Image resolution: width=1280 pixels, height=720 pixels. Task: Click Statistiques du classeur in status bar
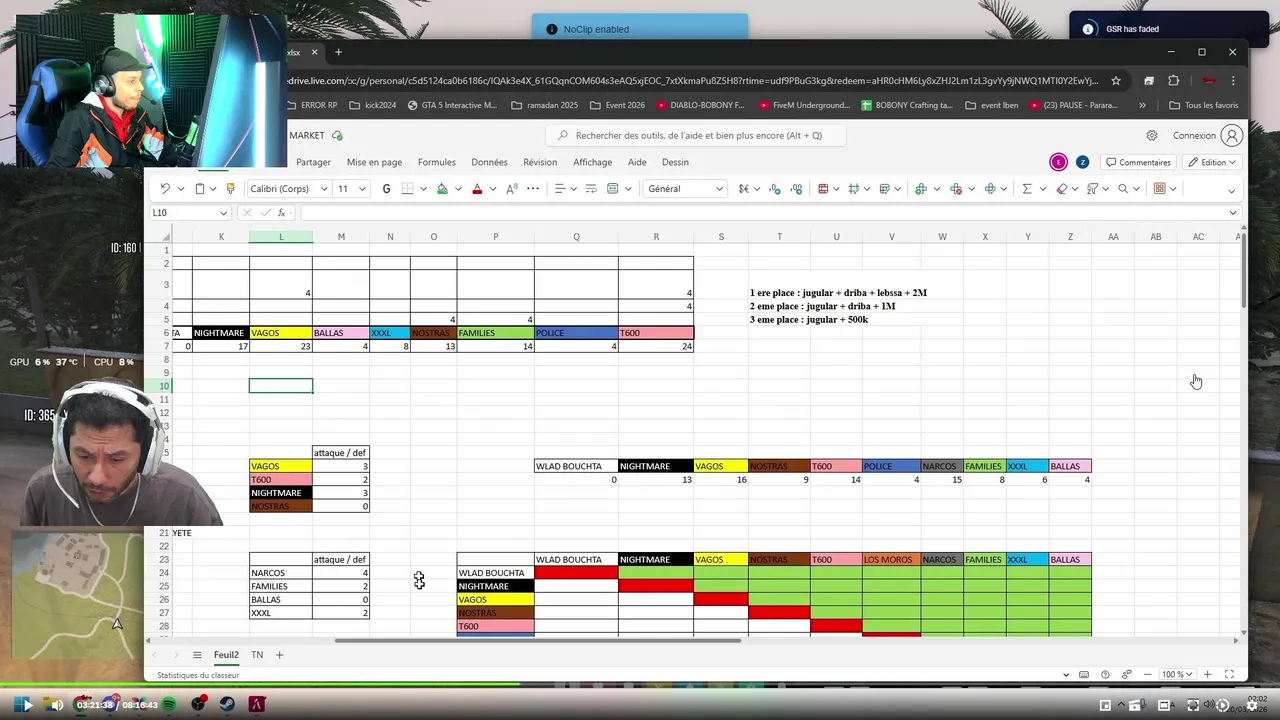[x=198, y=676]
